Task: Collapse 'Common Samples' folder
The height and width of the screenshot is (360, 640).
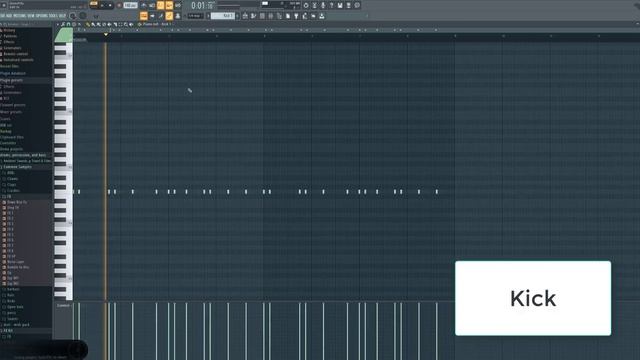Action: point(17,167)
